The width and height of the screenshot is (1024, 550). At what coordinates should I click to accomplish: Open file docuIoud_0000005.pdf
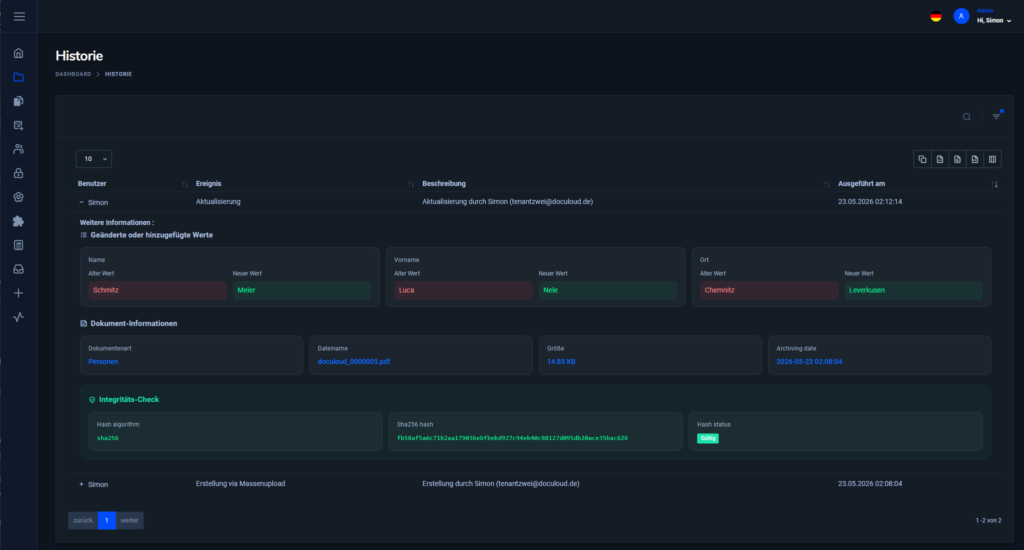coord(354,361)
